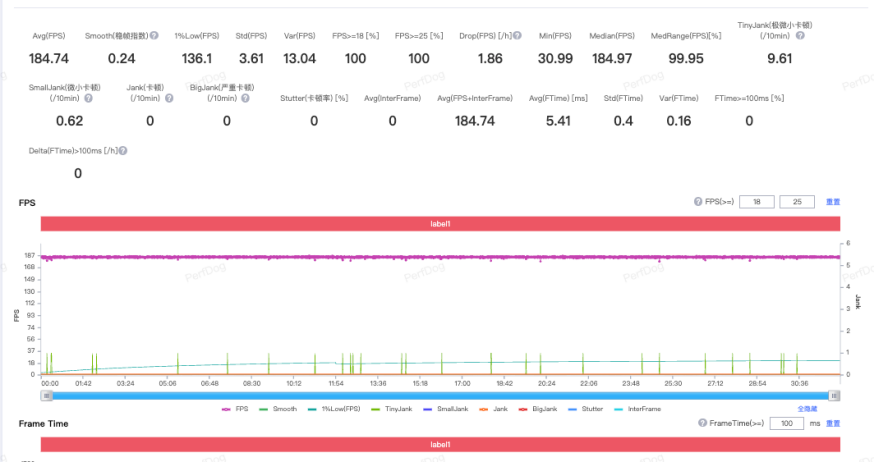The image size is (874, 462).
Task: Click the FTime>=100ms [%] label
Action: click(x=749, y=98)
